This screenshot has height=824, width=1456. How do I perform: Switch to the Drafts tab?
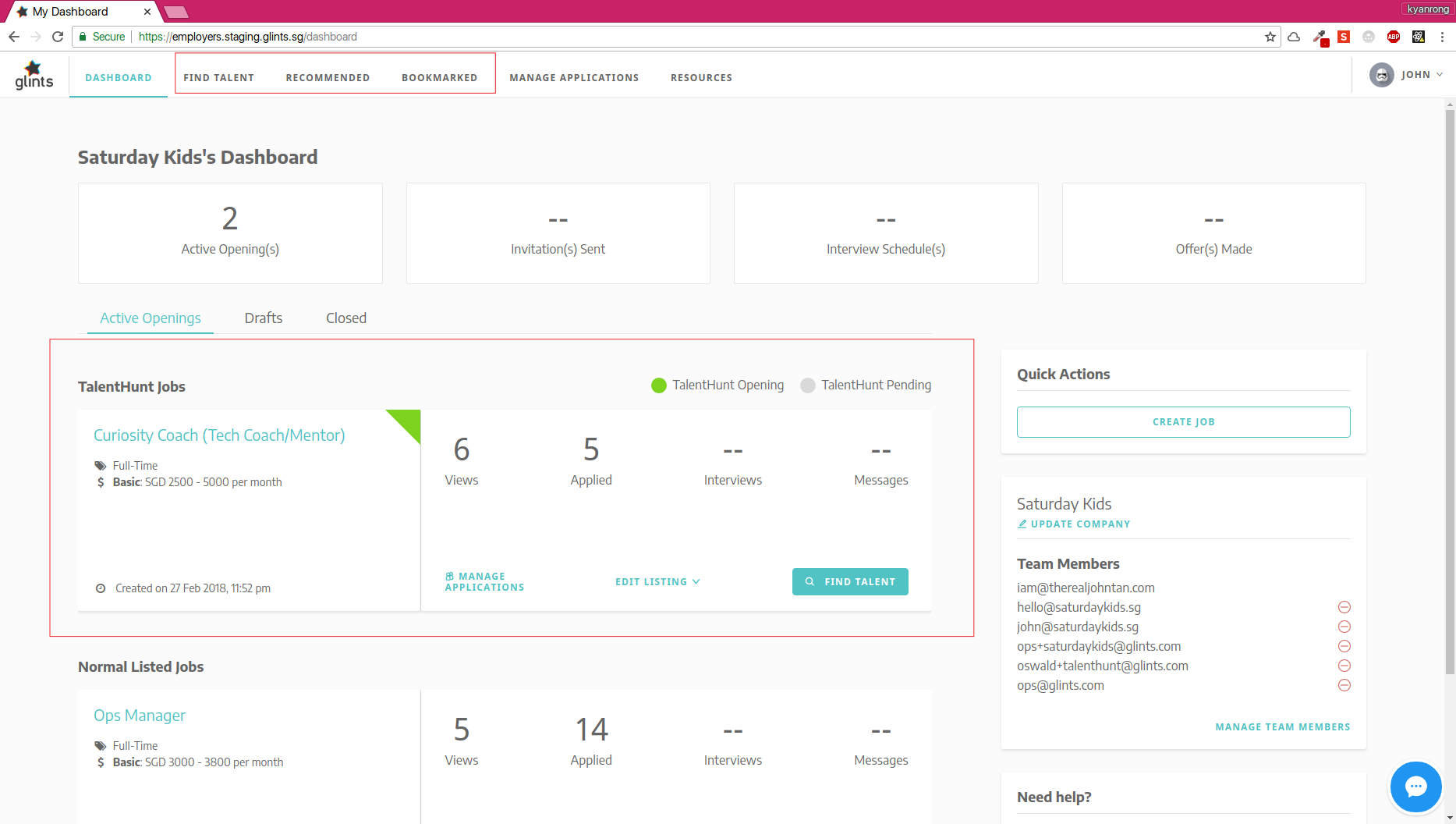pyautogui.click(x=263, y=318)
